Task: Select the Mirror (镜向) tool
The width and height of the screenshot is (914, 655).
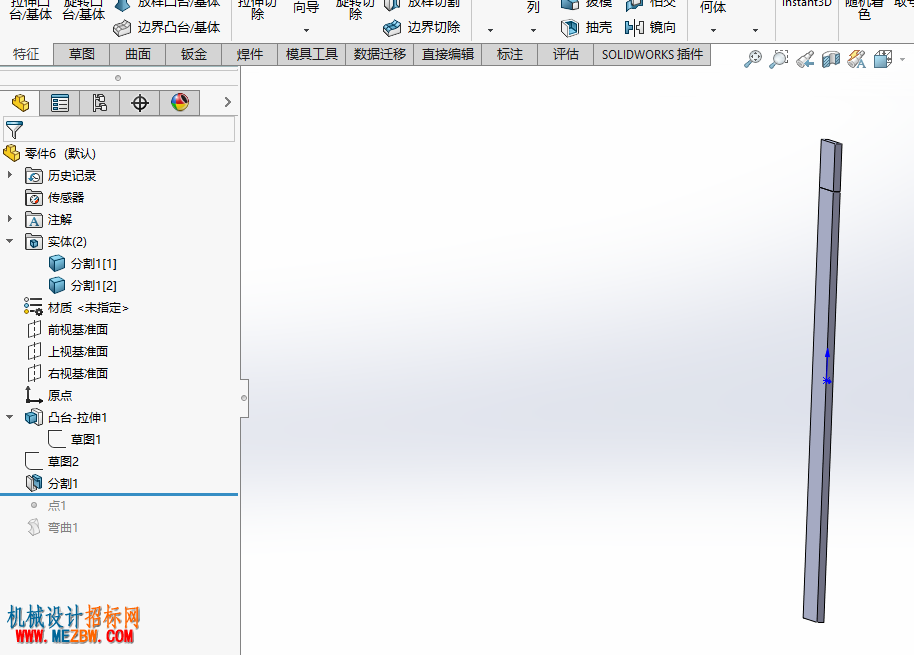Action: click(x=650, y=27)
